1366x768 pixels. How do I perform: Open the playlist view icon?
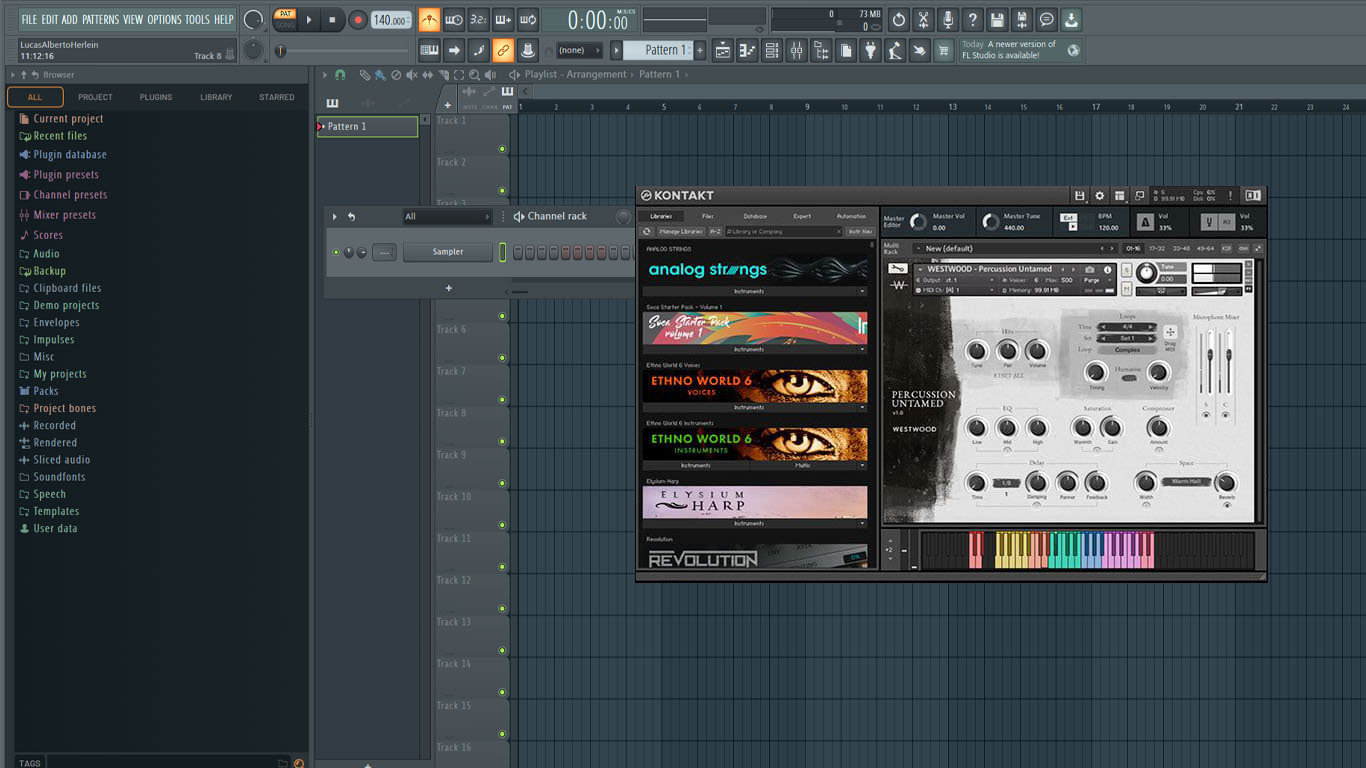(723, 50)
